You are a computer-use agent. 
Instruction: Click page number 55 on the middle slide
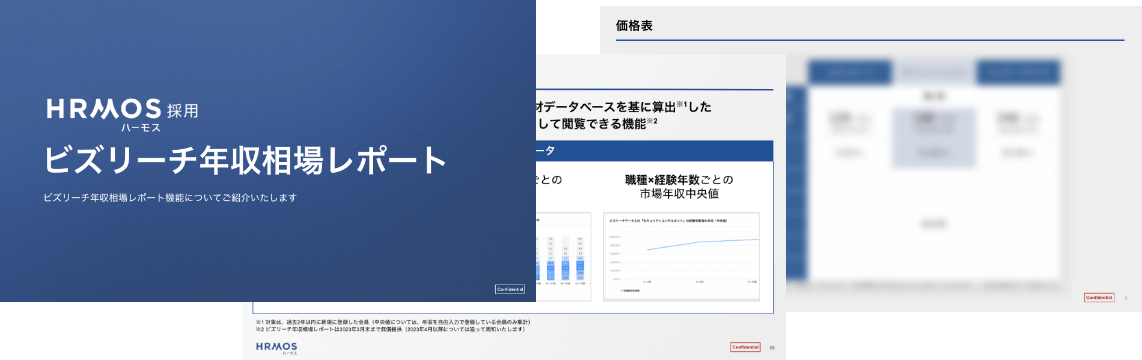[772, 348]
